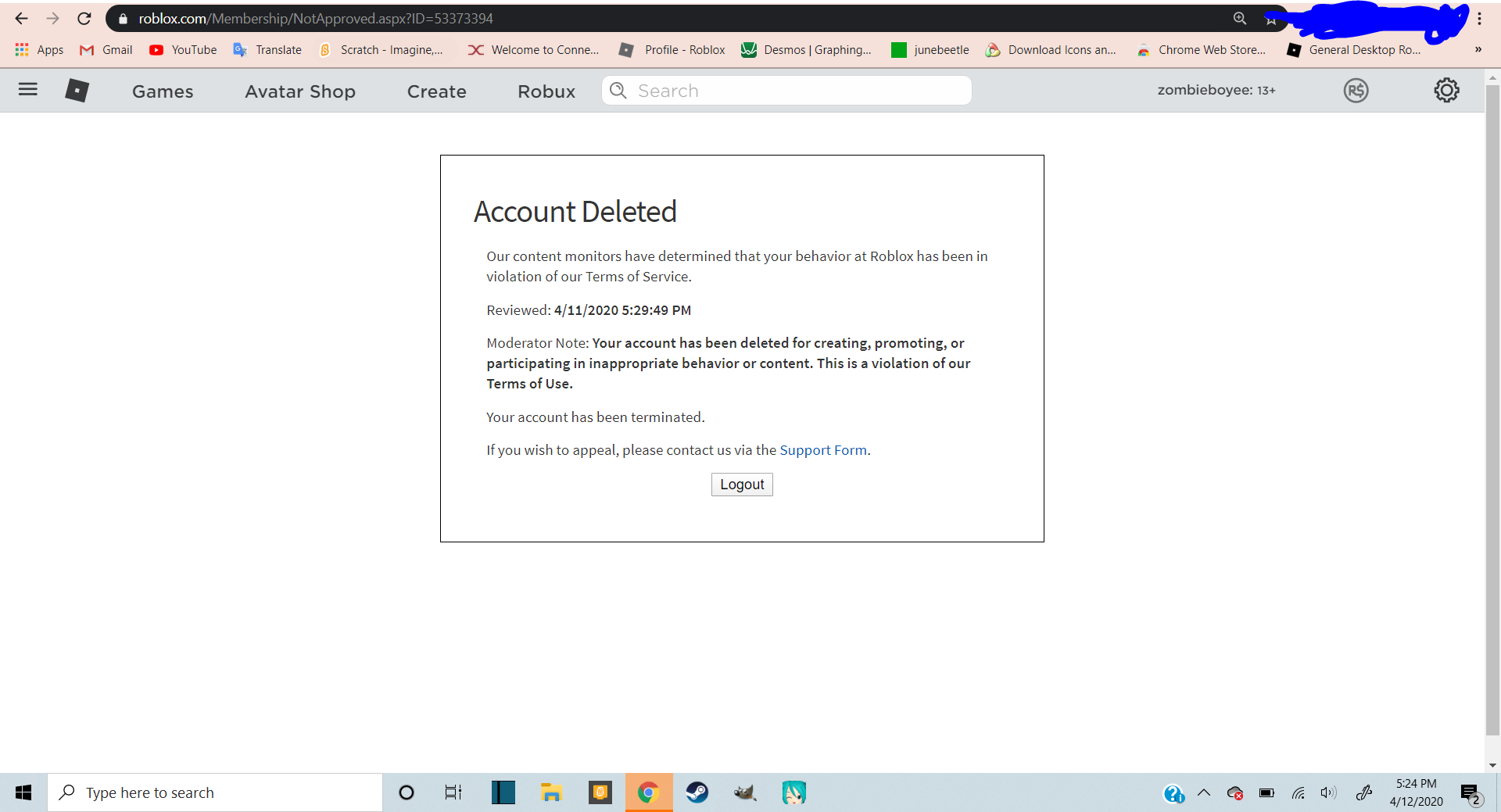
Task: Open the Apps bookmark shortcut
Action: click(39, 50)
